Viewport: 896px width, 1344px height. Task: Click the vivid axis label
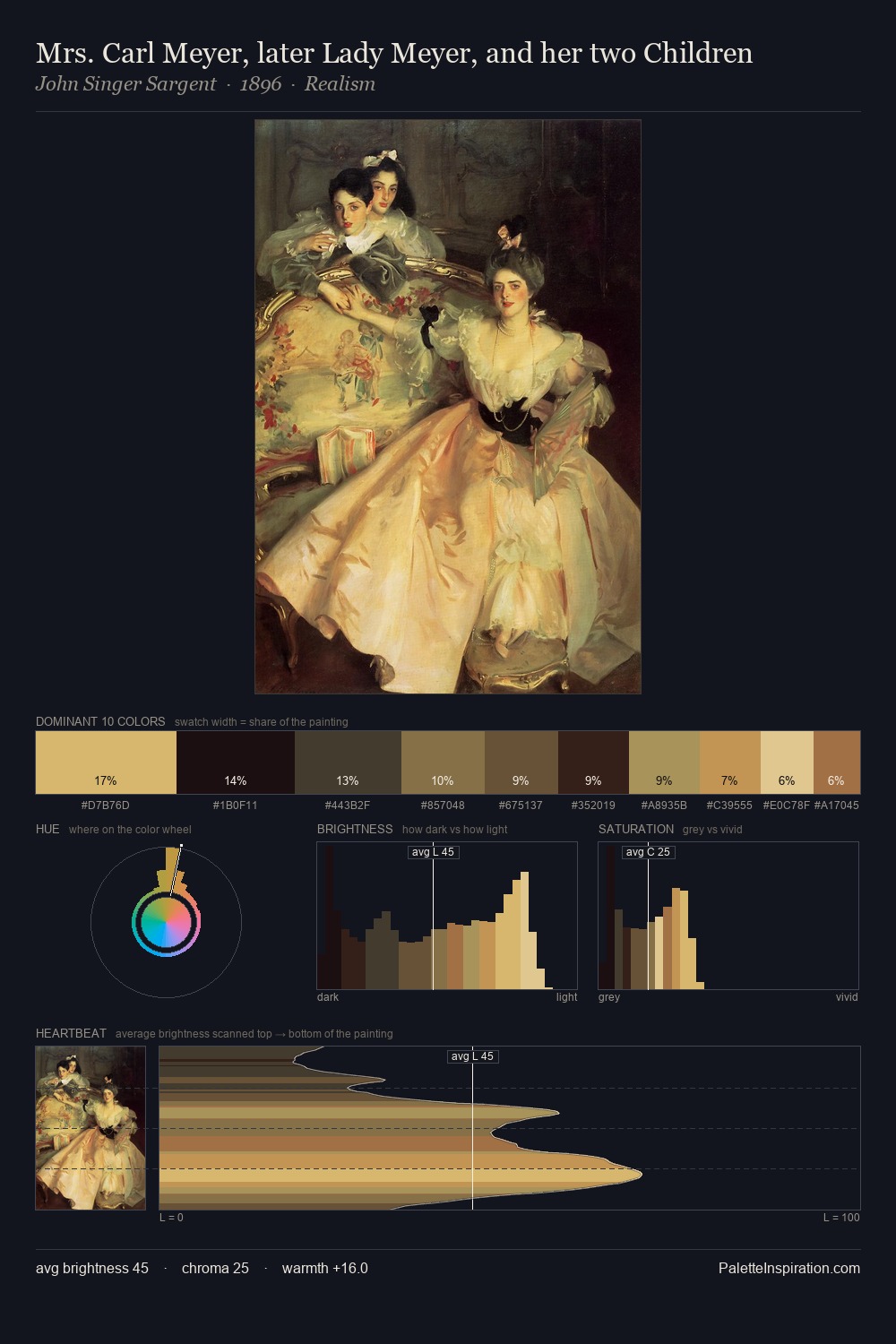pos(847,997)
